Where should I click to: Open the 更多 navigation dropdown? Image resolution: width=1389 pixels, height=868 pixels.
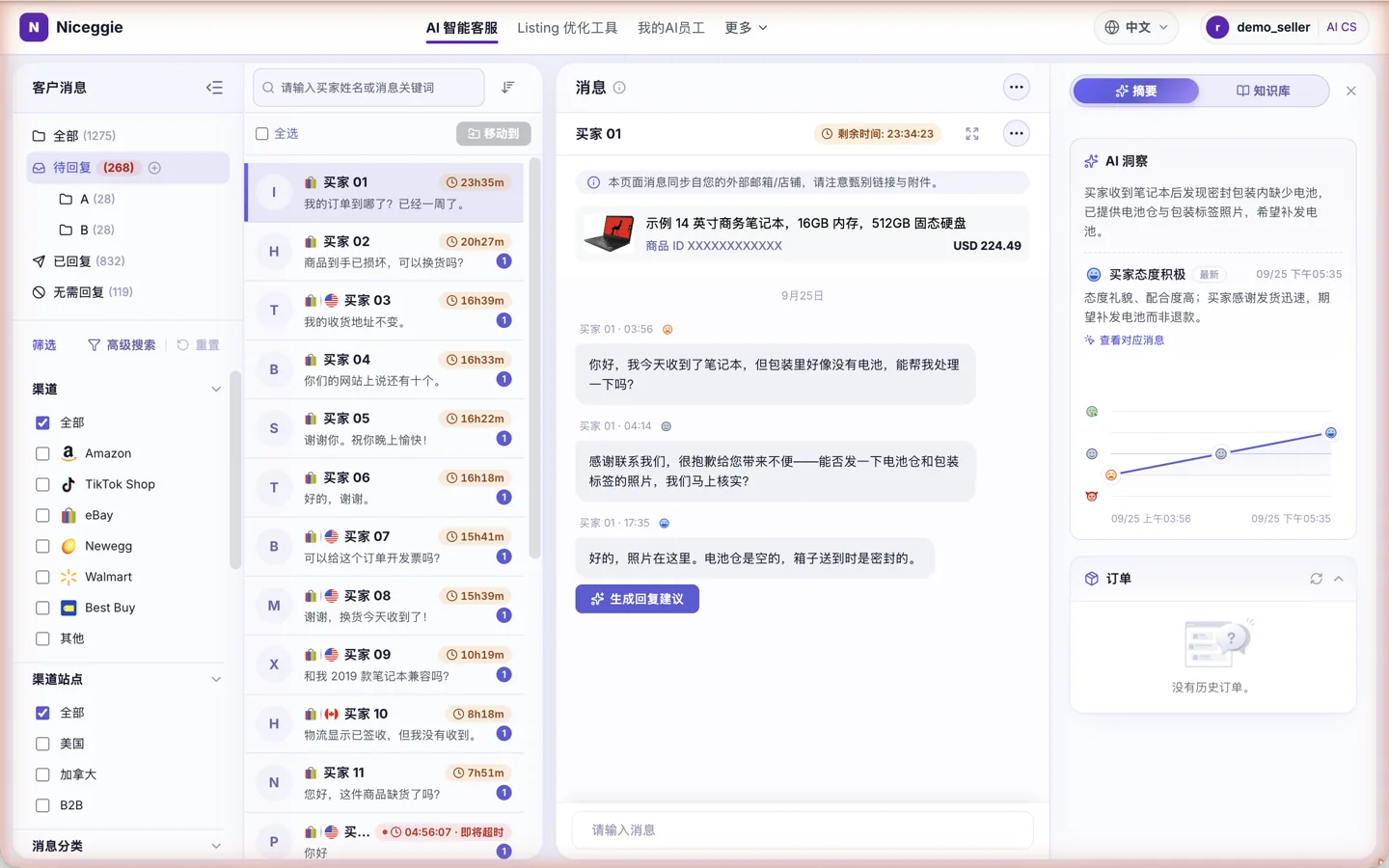click(746, 28)
